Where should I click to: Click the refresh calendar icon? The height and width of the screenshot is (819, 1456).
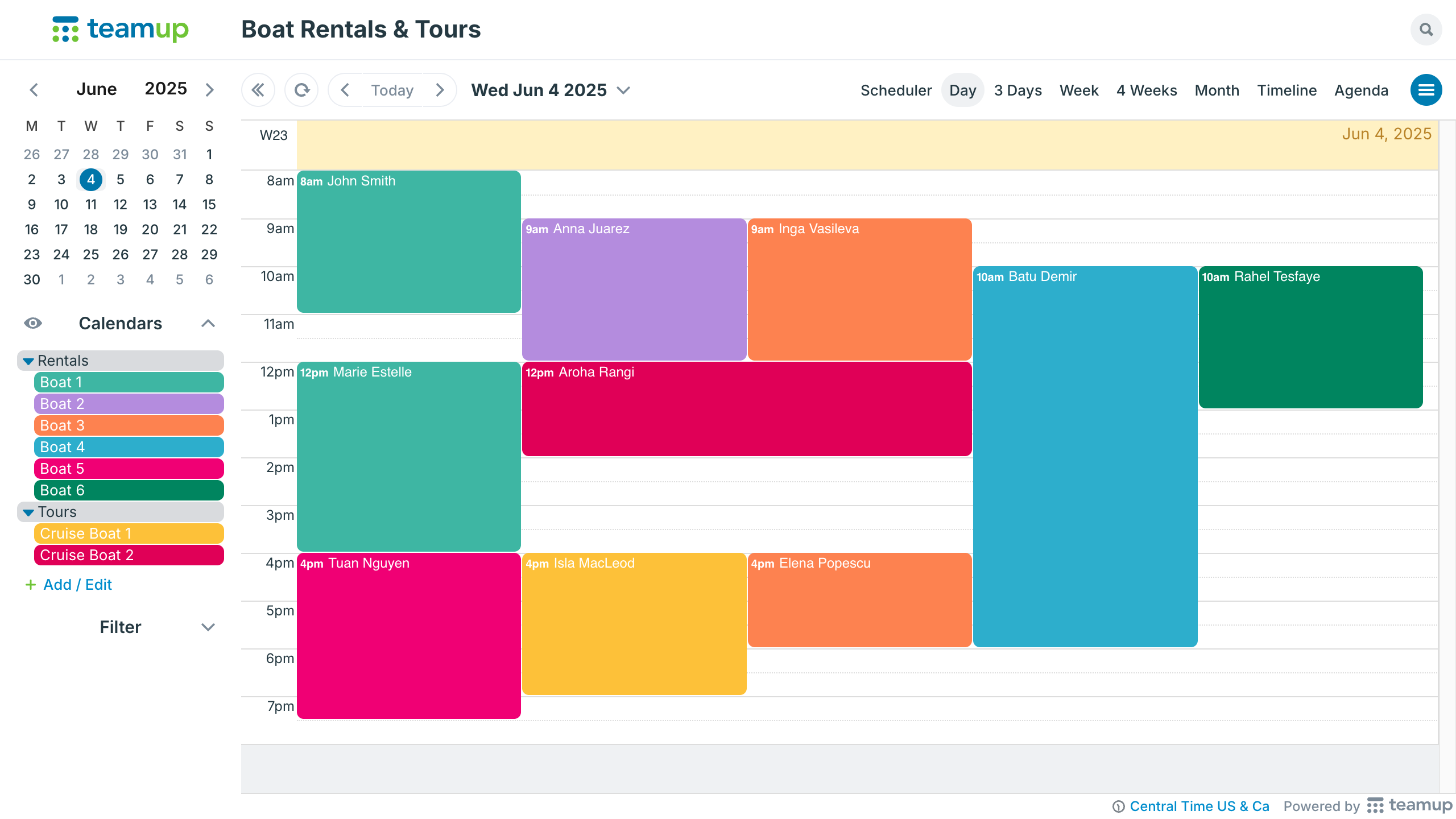(x=301, y=90)
